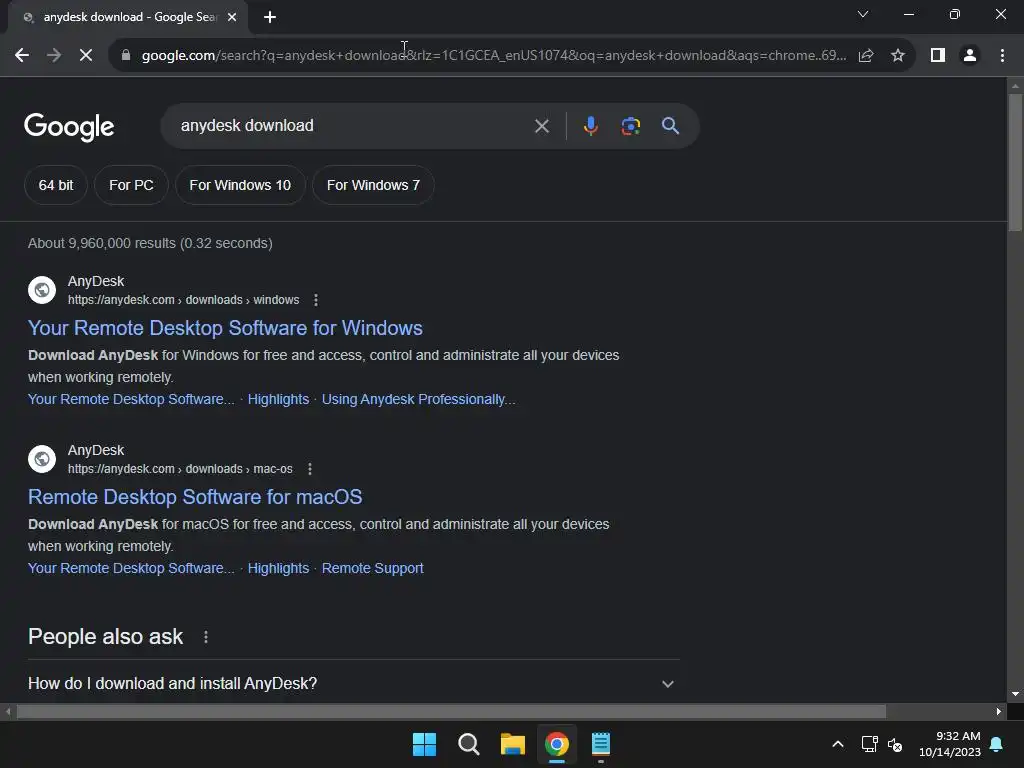Open Using Anydesk Professionally sitelink
This screenshot has height=768, width=1024.
tap(419, 399)
